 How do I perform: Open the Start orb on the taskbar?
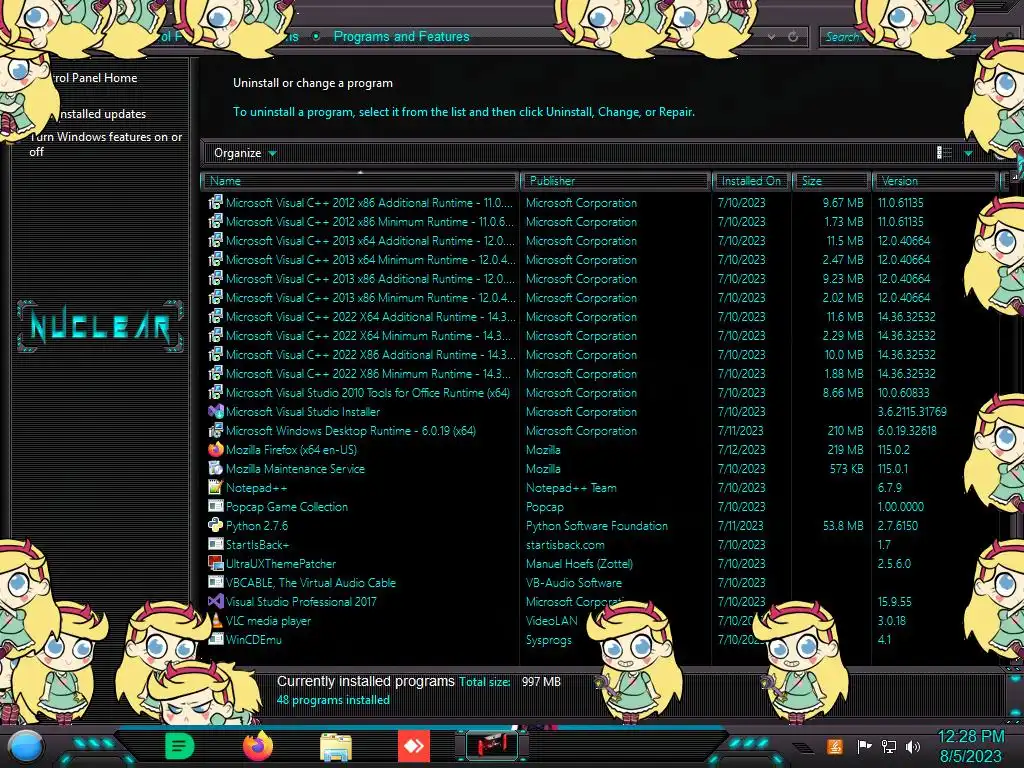point(26,747)
